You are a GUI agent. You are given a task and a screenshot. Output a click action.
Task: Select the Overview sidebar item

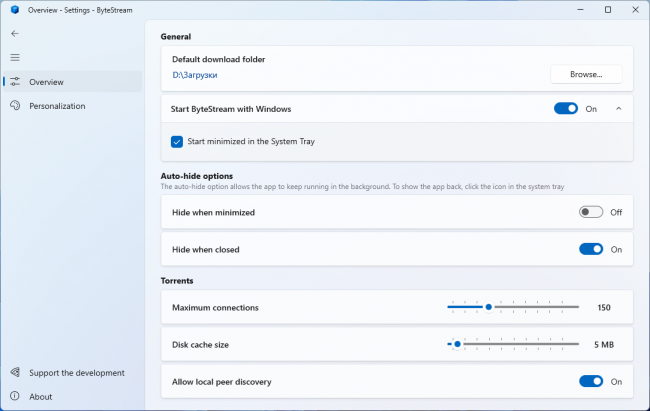click(73, 82)
